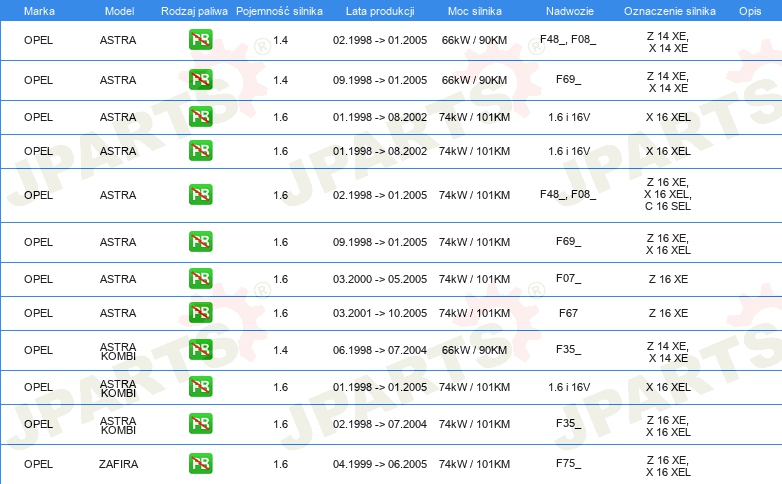This screenshot has height=484, width=782.
Task: Click 74kW / 101KM in the ZAFIRA row
Action: pyautogui.click(x=474, y=464)
